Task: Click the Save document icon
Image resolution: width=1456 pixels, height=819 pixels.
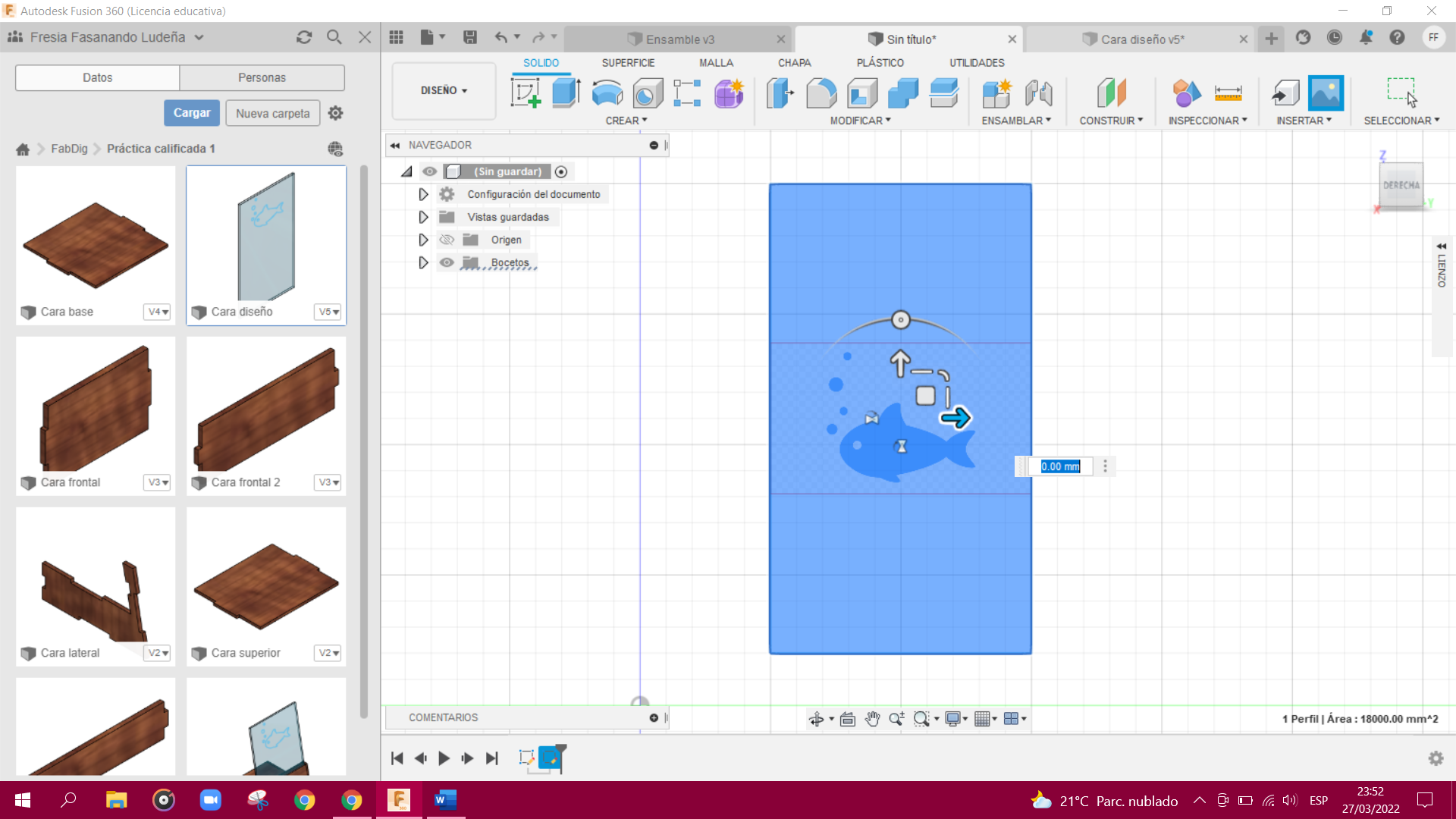Action: coord(470,37)
